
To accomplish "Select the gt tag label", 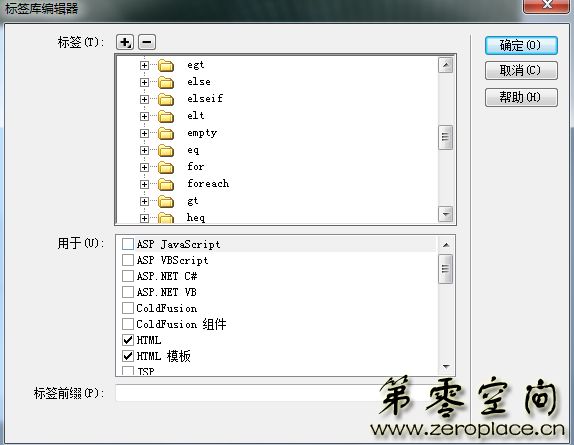I will [193, 201].
